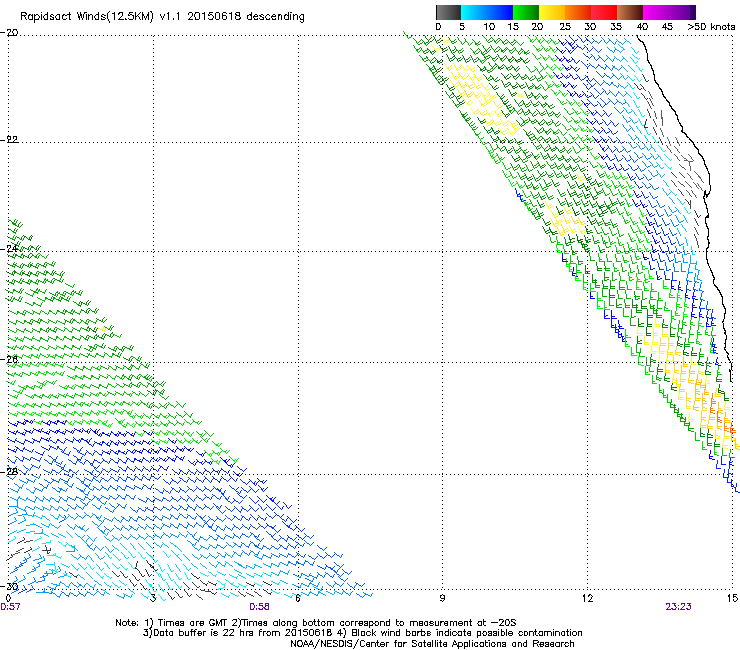
Task: Click the longitude 12 axis label
Action: [587, 598]
